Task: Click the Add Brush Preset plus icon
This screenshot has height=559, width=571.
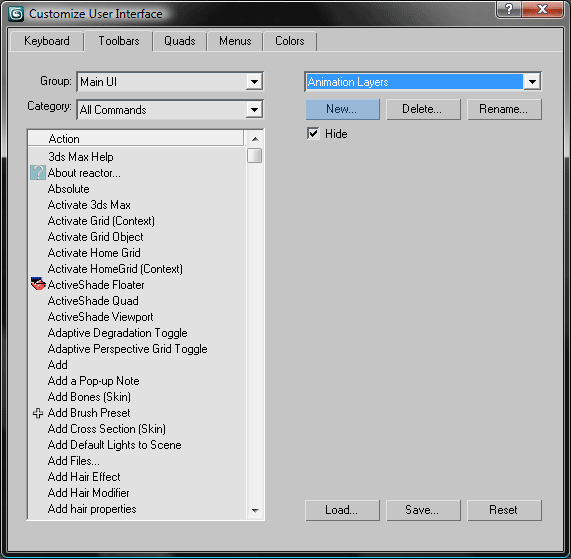Action: pos(38,413)
